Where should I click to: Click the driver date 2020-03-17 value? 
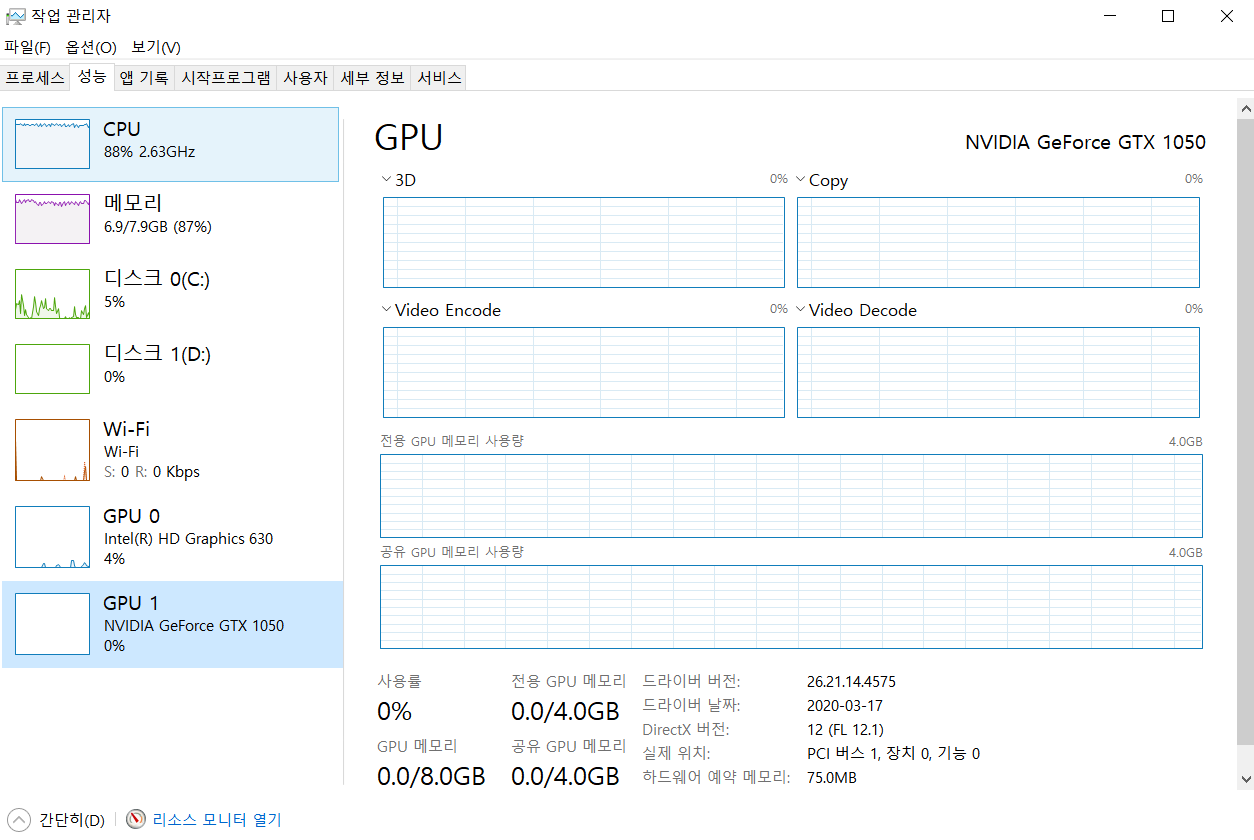click(844, 705)
